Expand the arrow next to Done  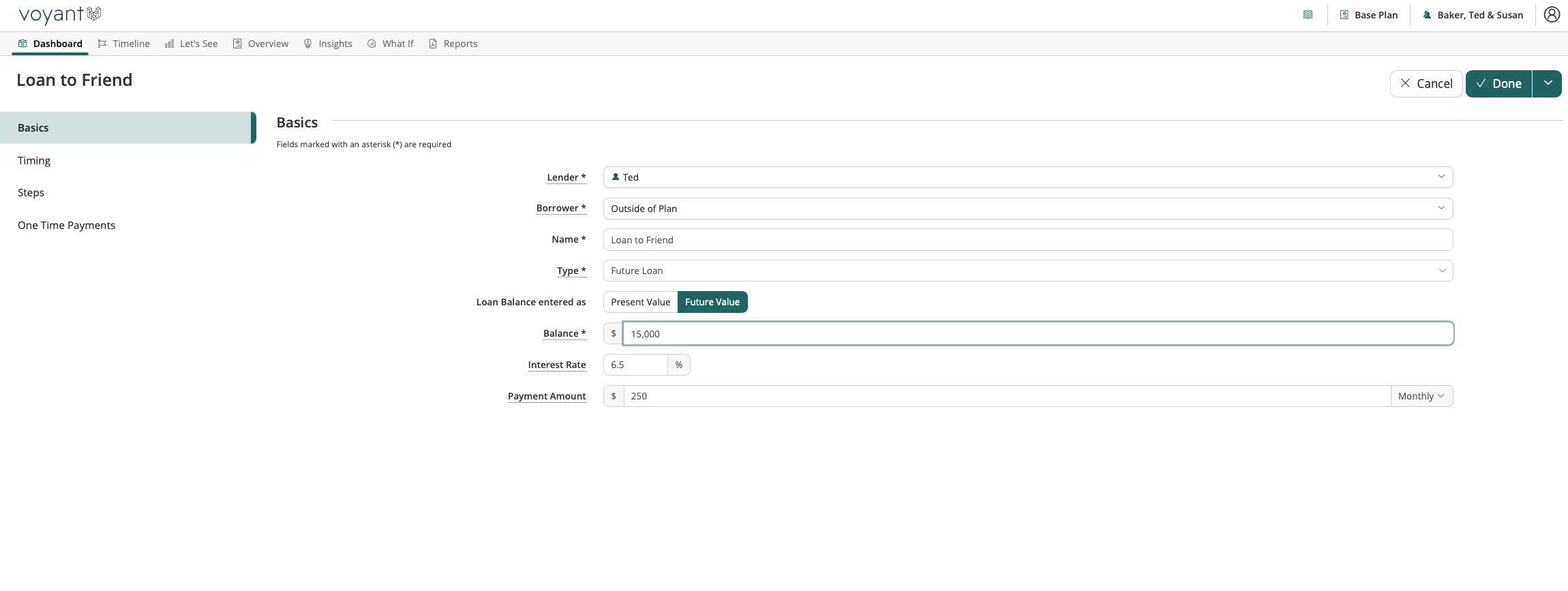pyautogui.click(x=1548, y=83)
